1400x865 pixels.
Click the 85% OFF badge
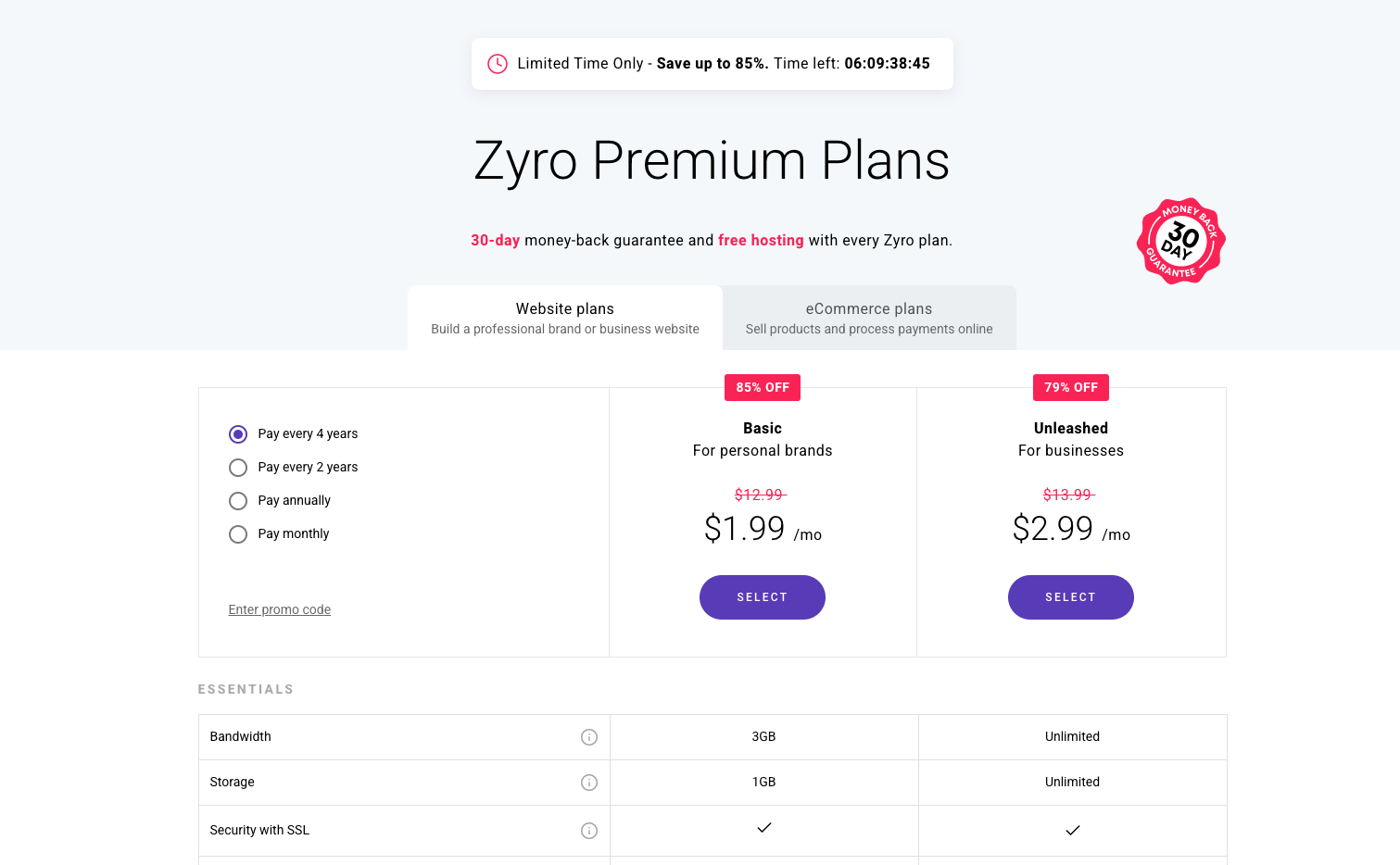tap(763, 387)
